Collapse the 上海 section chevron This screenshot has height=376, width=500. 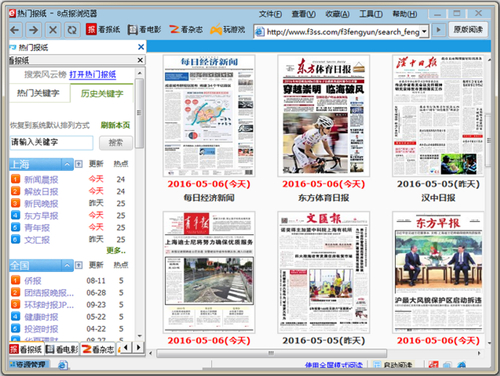[x=67, y=164]
